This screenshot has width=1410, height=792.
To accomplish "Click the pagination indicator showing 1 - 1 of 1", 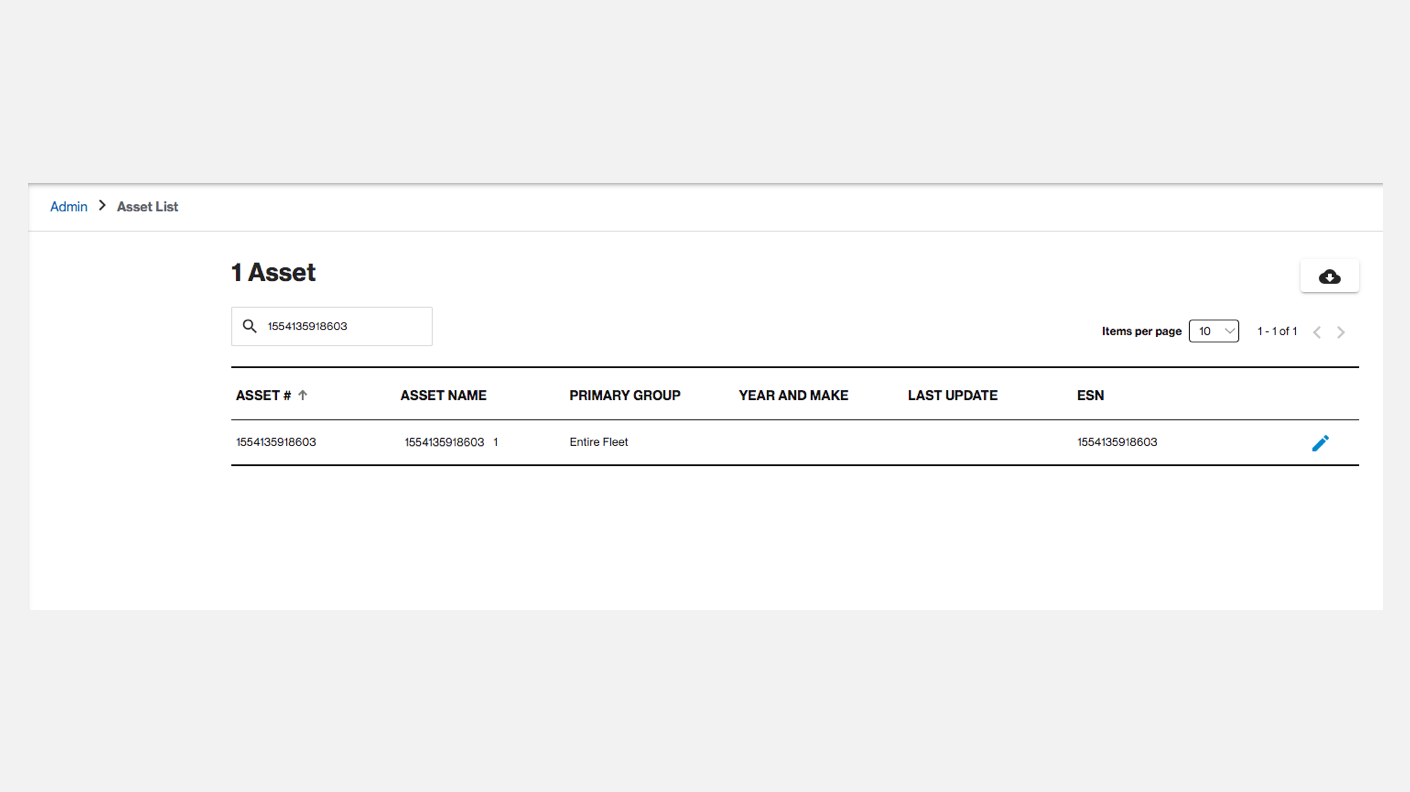I will 1277,331.
